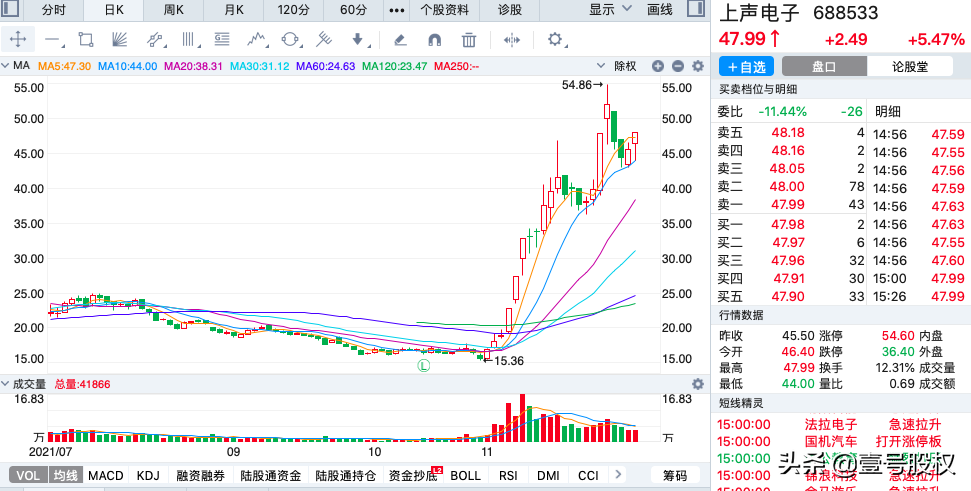
Task: Open volume panel settings gear
Action: click(x=698, y=384)
